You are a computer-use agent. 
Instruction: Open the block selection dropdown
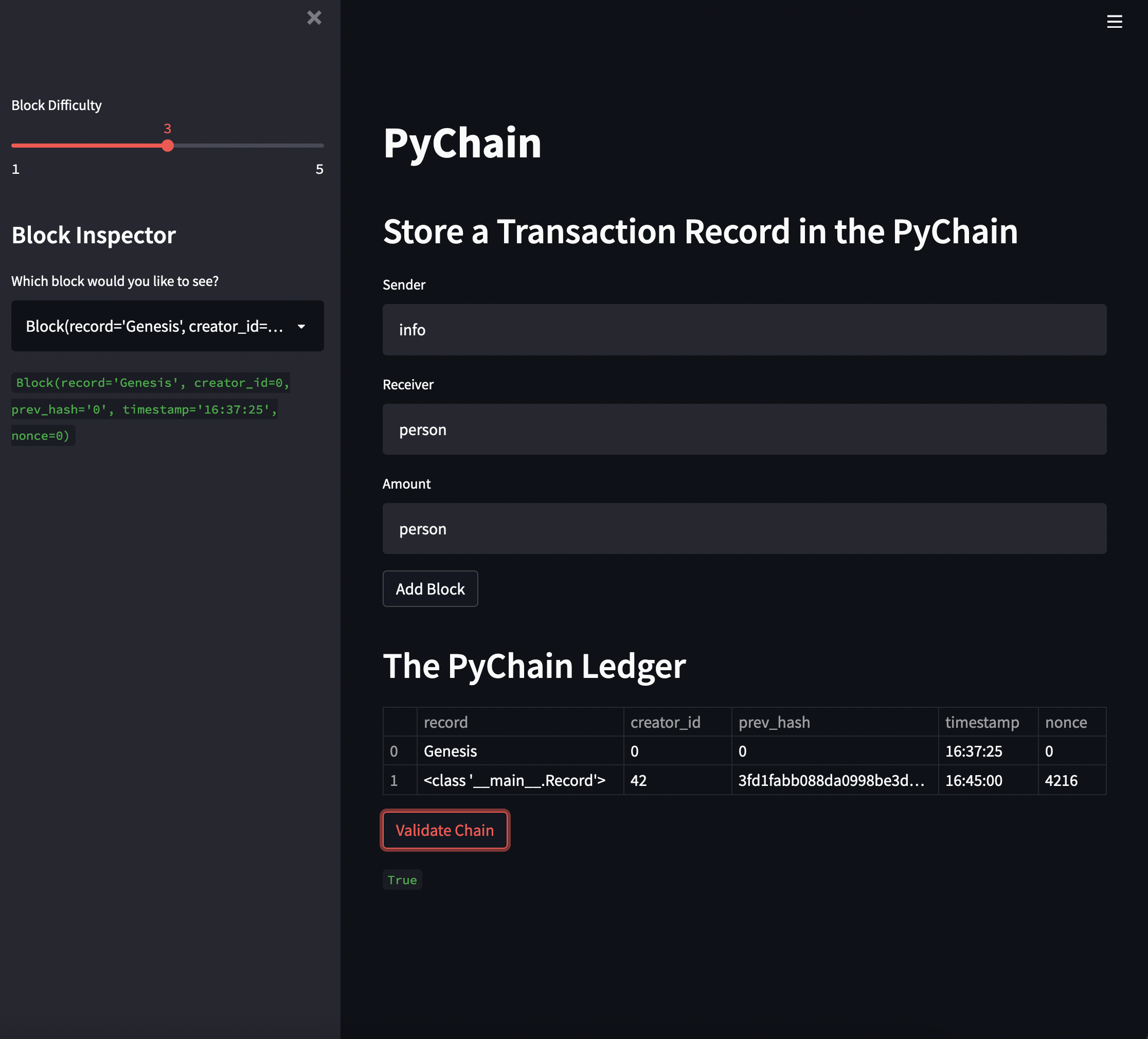click(168, 326)
